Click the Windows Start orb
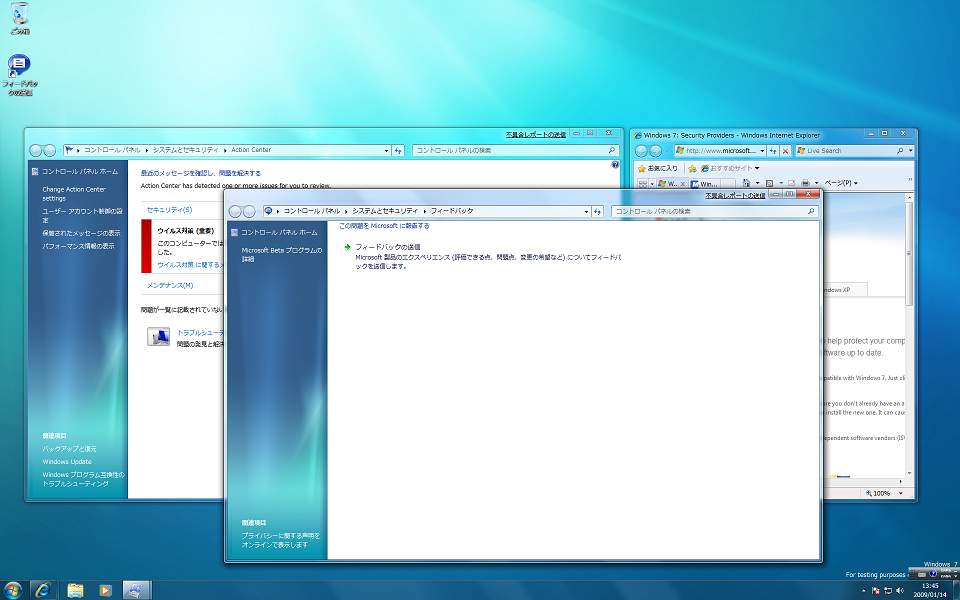The height and width of the screenshot is (600, 960). (12, 590)
